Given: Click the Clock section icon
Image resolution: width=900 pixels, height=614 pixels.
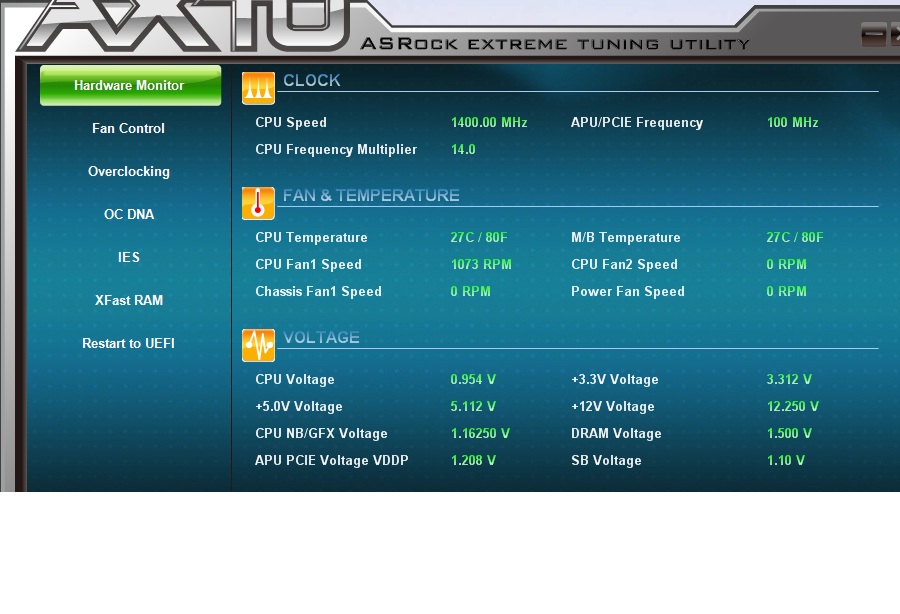Looking at the screenshot, I should pyautogui.click(x=258, y=88).
